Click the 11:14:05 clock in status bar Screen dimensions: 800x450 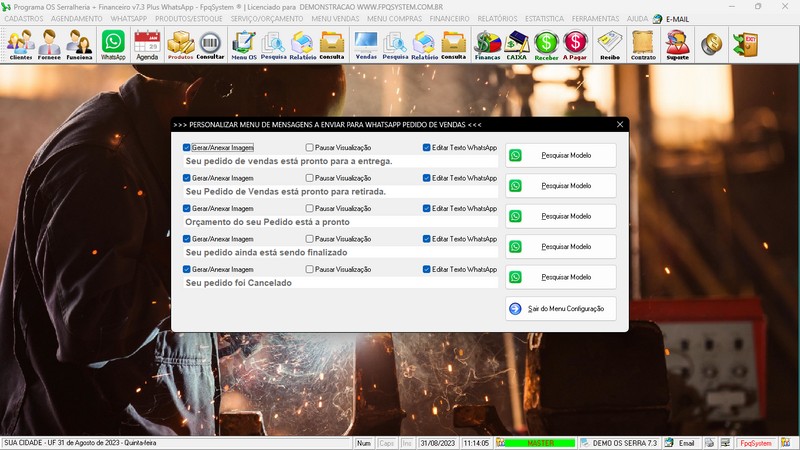476,443
